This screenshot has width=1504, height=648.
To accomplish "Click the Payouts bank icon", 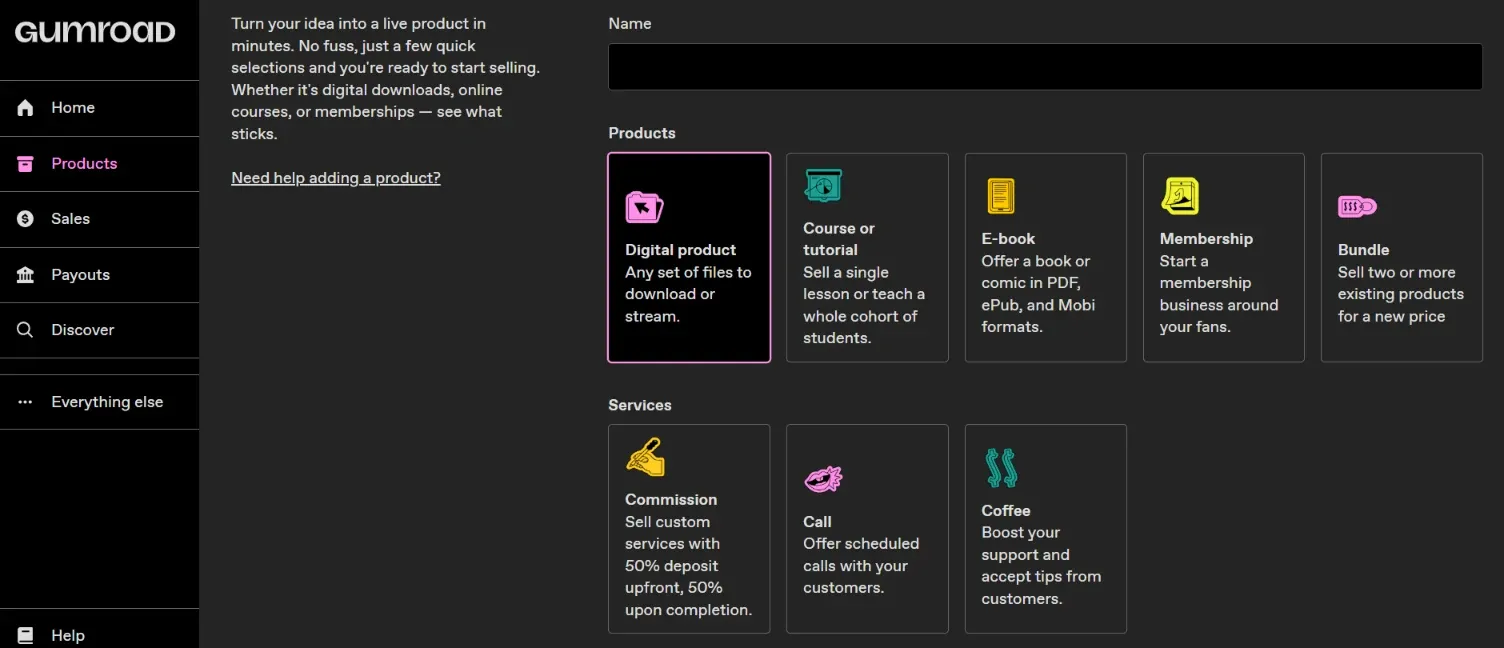I will click(x=26, y=275).
